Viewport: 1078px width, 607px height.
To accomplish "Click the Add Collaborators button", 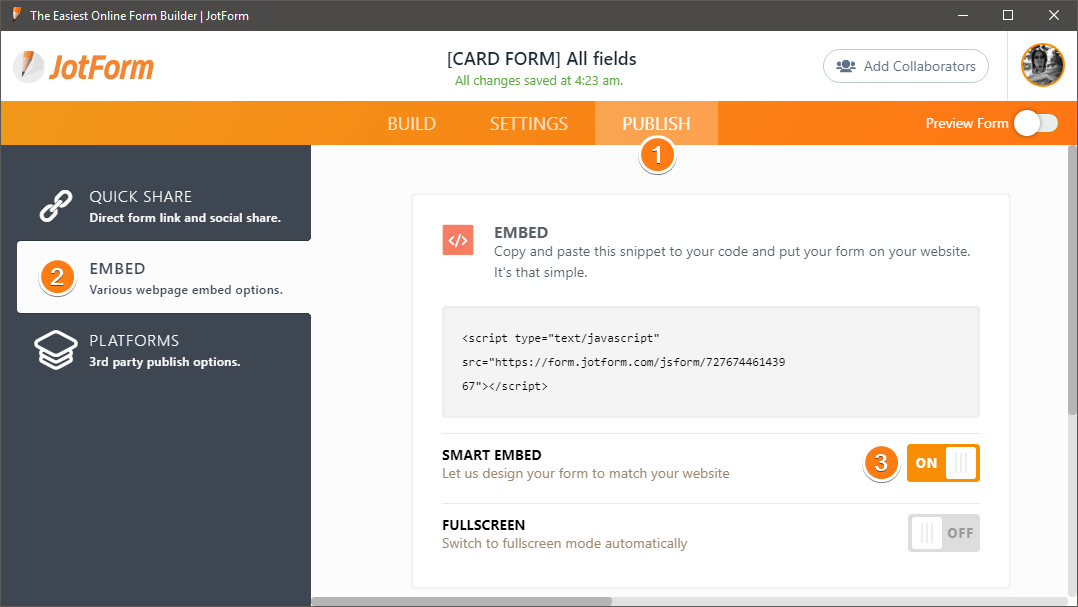I will point(905,66).
